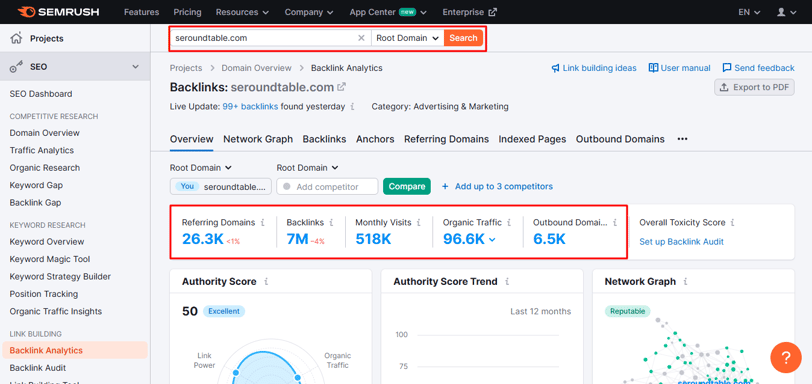Click the Add competitor input field
This screenshot has height=384, width=812.
(327, 186)
